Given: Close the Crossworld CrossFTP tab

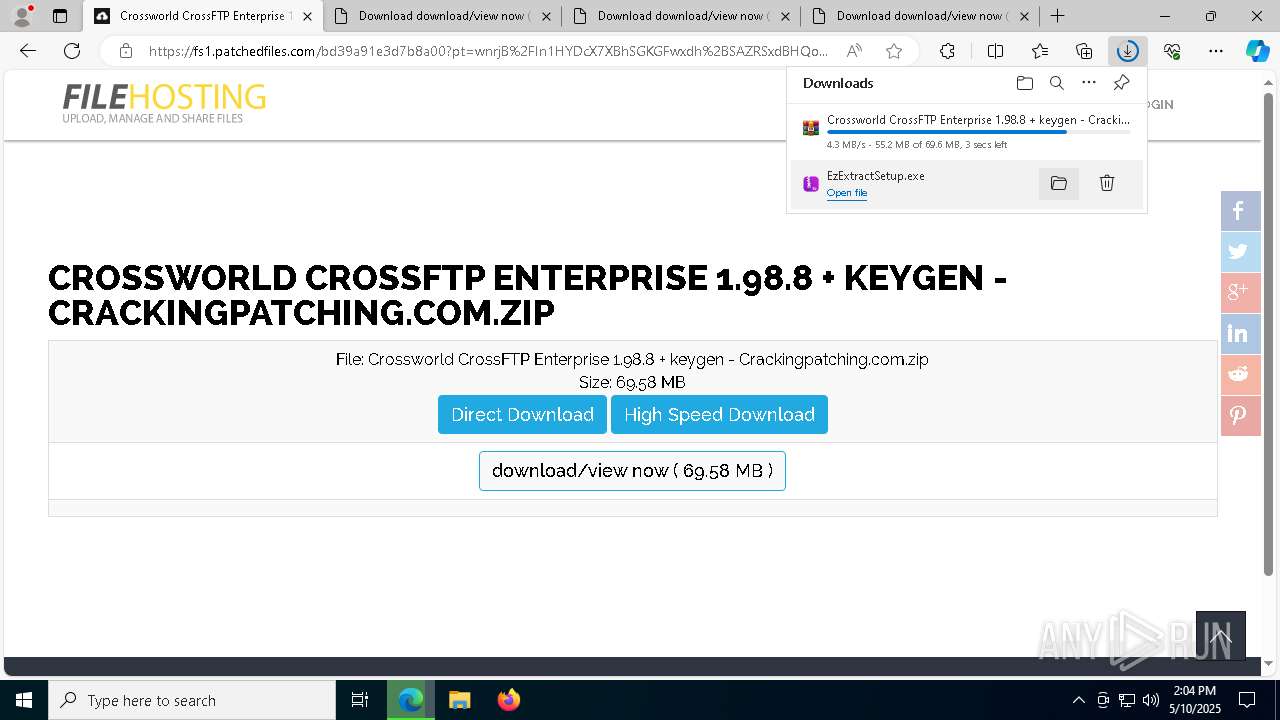Looking at the screenshot, I should [307, 16].
